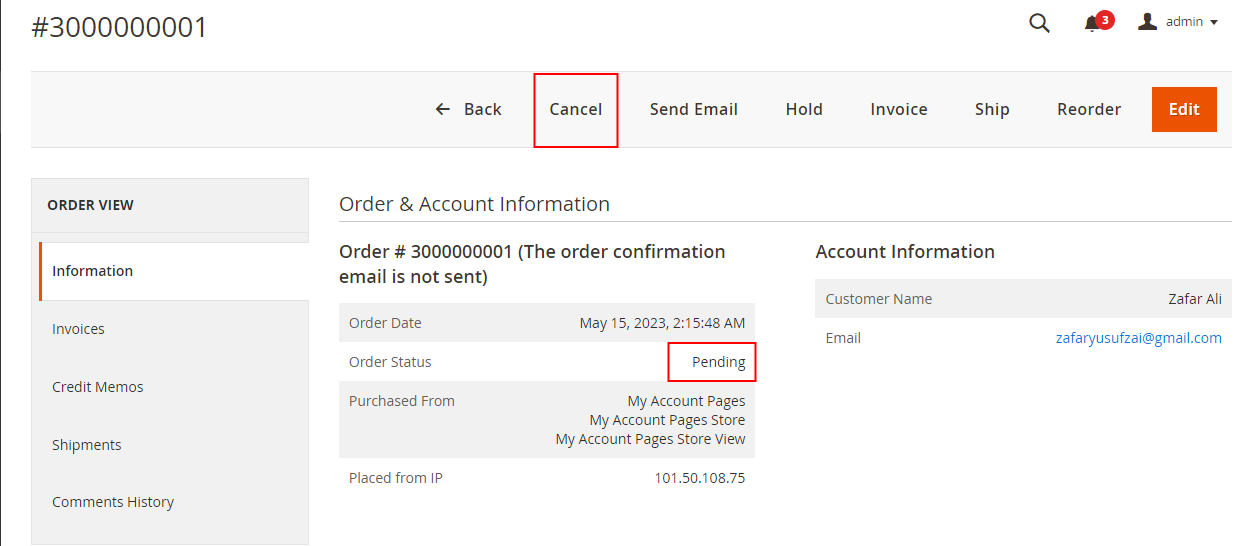Click the Reorder button
Screen dimensions: 1239x546
(x=1089, y=110)
